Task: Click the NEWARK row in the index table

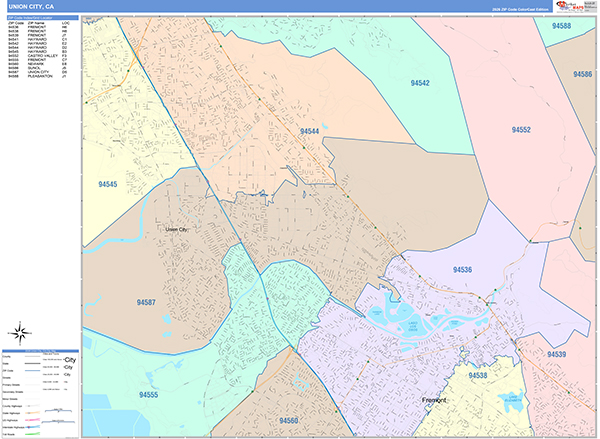Action: (x=38, y=64)
